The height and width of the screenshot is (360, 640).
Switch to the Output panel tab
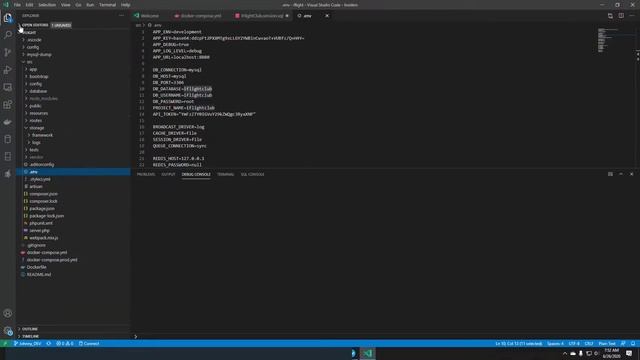[x=168, y=174]
